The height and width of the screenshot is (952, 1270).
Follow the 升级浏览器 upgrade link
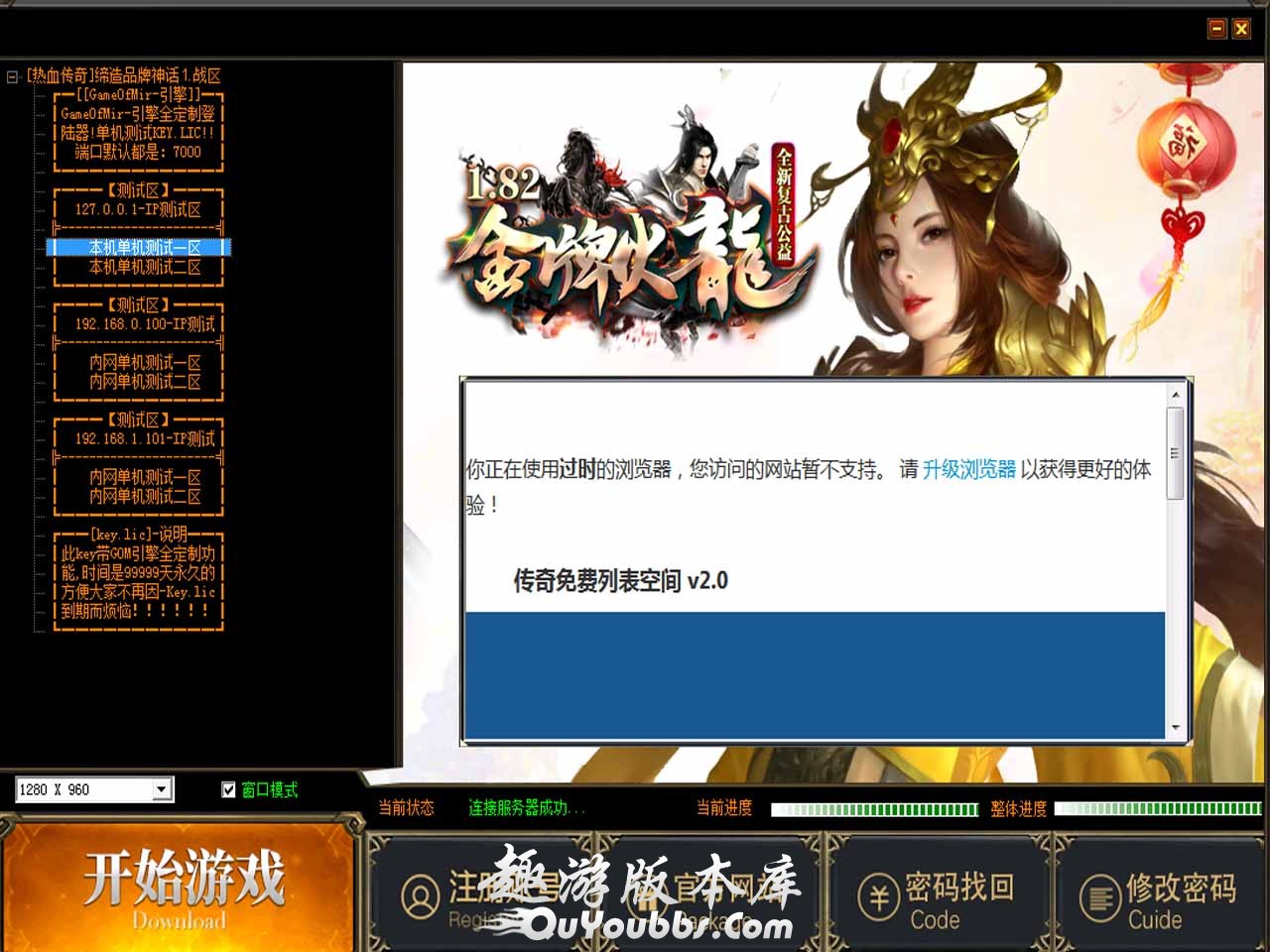pos(968,469)
